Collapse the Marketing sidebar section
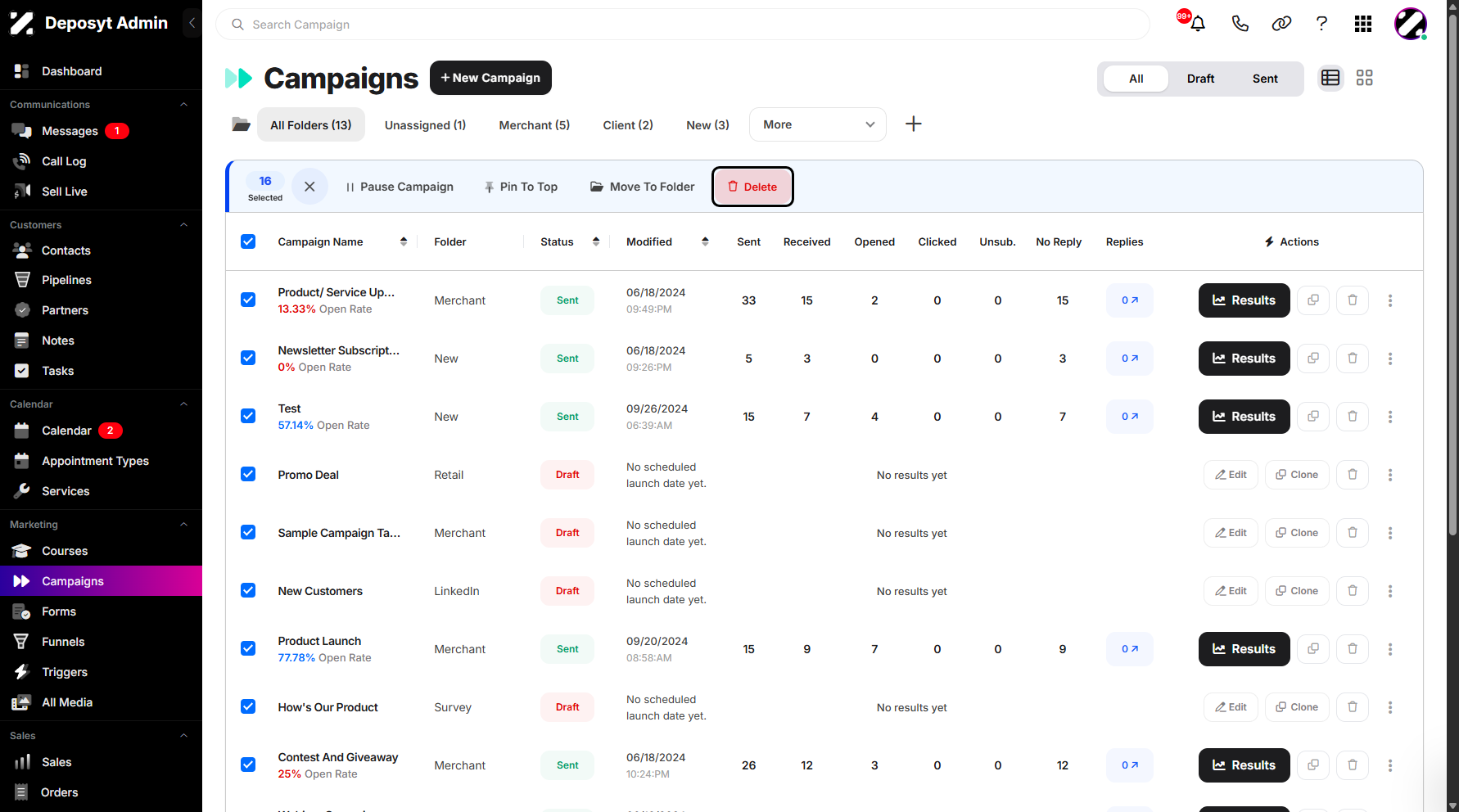 [183, 525]
